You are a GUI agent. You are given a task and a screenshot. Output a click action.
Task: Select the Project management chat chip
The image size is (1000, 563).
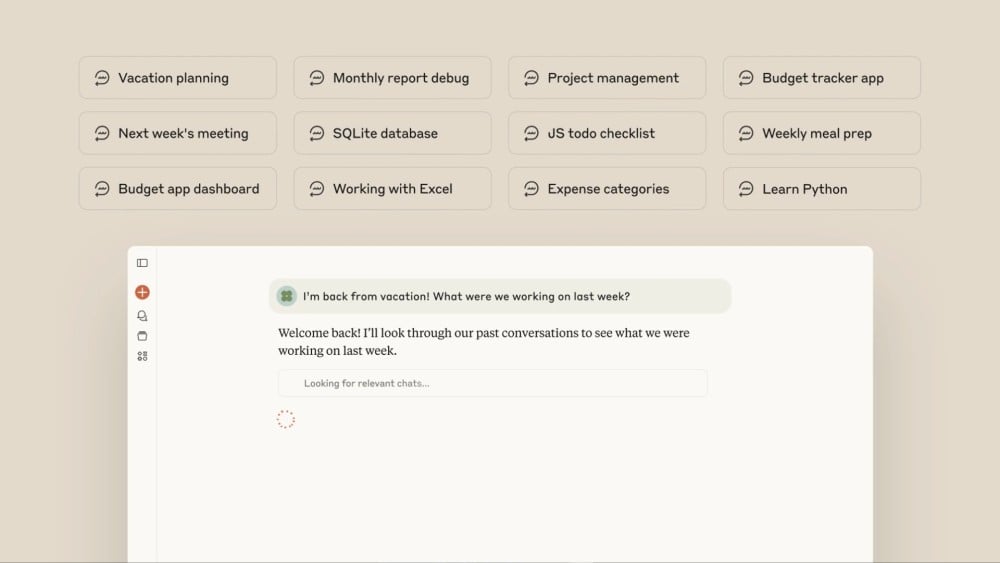607,78
